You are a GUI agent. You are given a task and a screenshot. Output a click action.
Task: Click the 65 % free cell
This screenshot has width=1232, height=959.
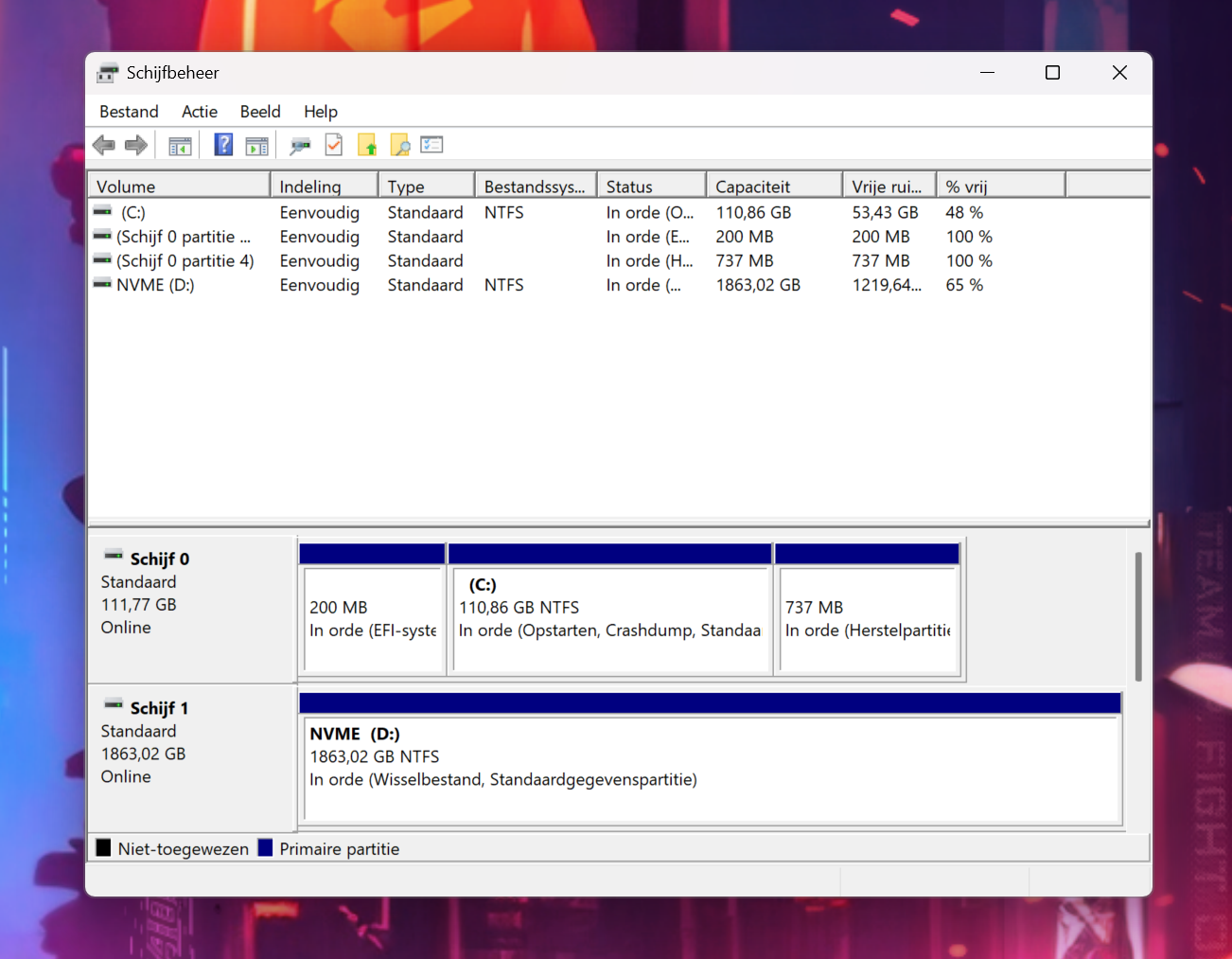[x=964, y=285]
